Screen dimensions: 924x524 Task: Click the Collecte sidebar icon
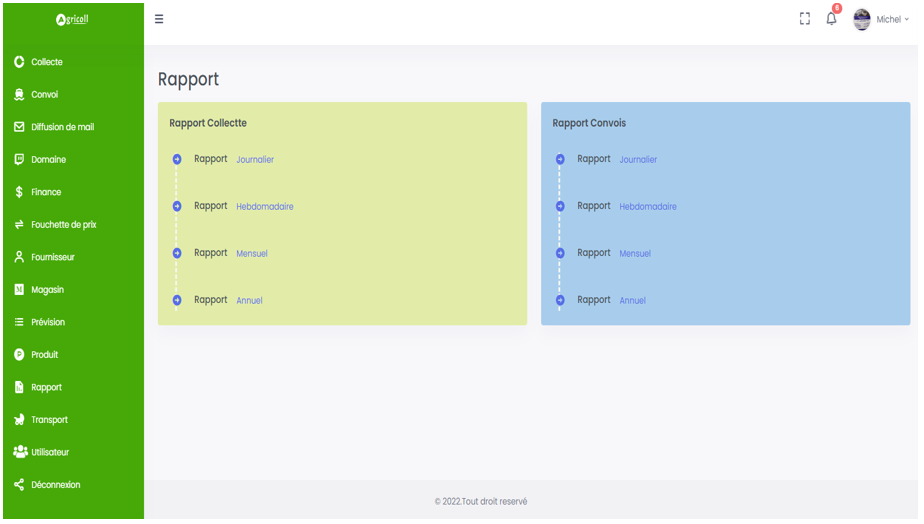pos(19,62)
